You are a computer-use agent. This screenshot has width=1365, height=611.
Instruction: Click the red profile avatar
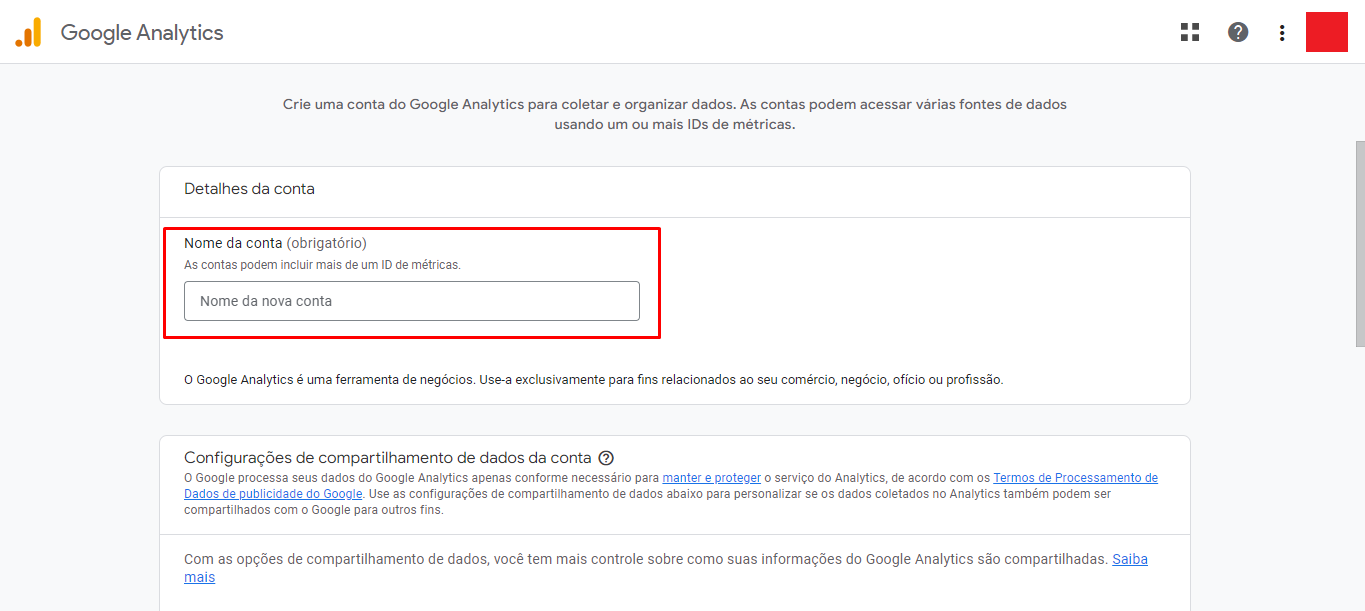1327,32
